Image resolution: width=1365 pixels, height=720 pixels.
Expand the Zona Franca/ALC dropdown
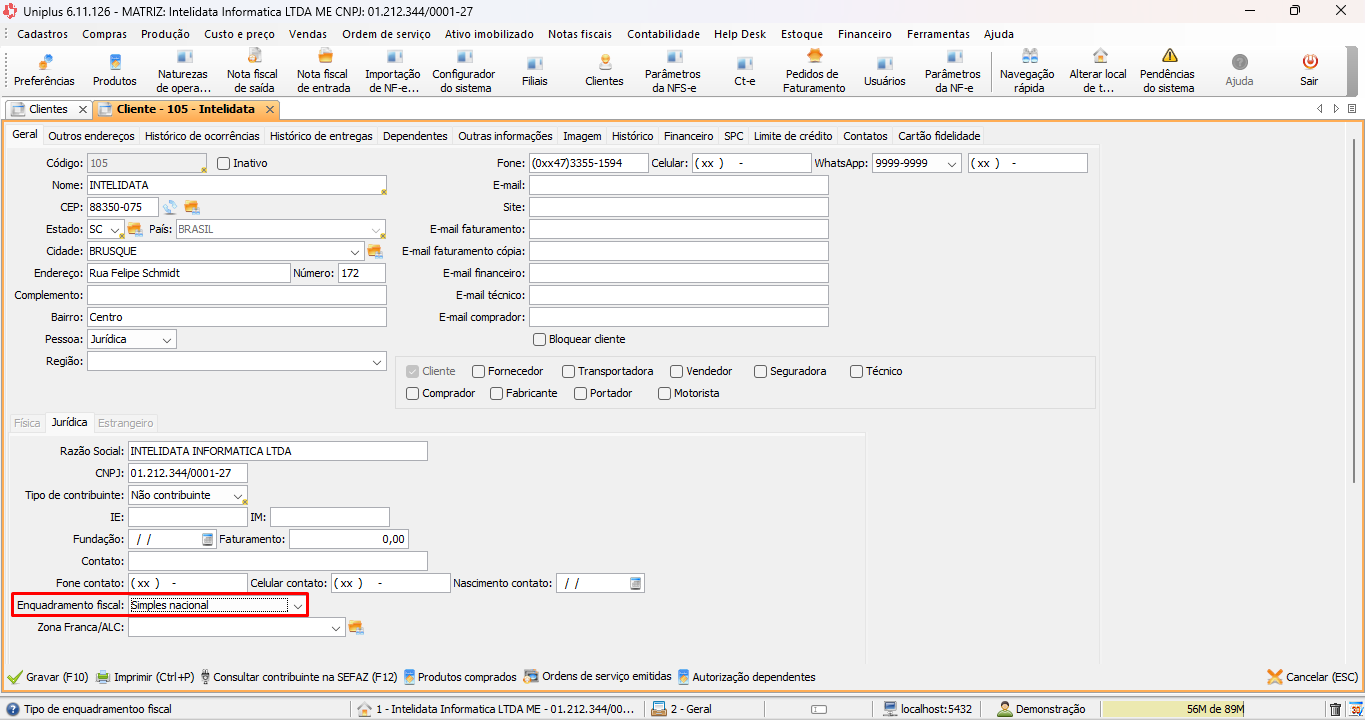point(336,627)
